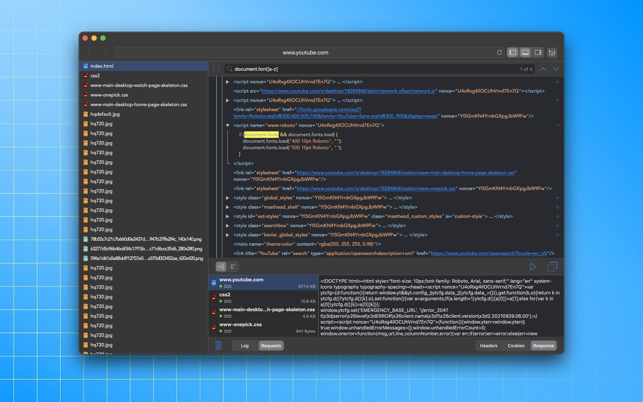Reload the page in the address bar
643x402 pixels.
(499, 53)
